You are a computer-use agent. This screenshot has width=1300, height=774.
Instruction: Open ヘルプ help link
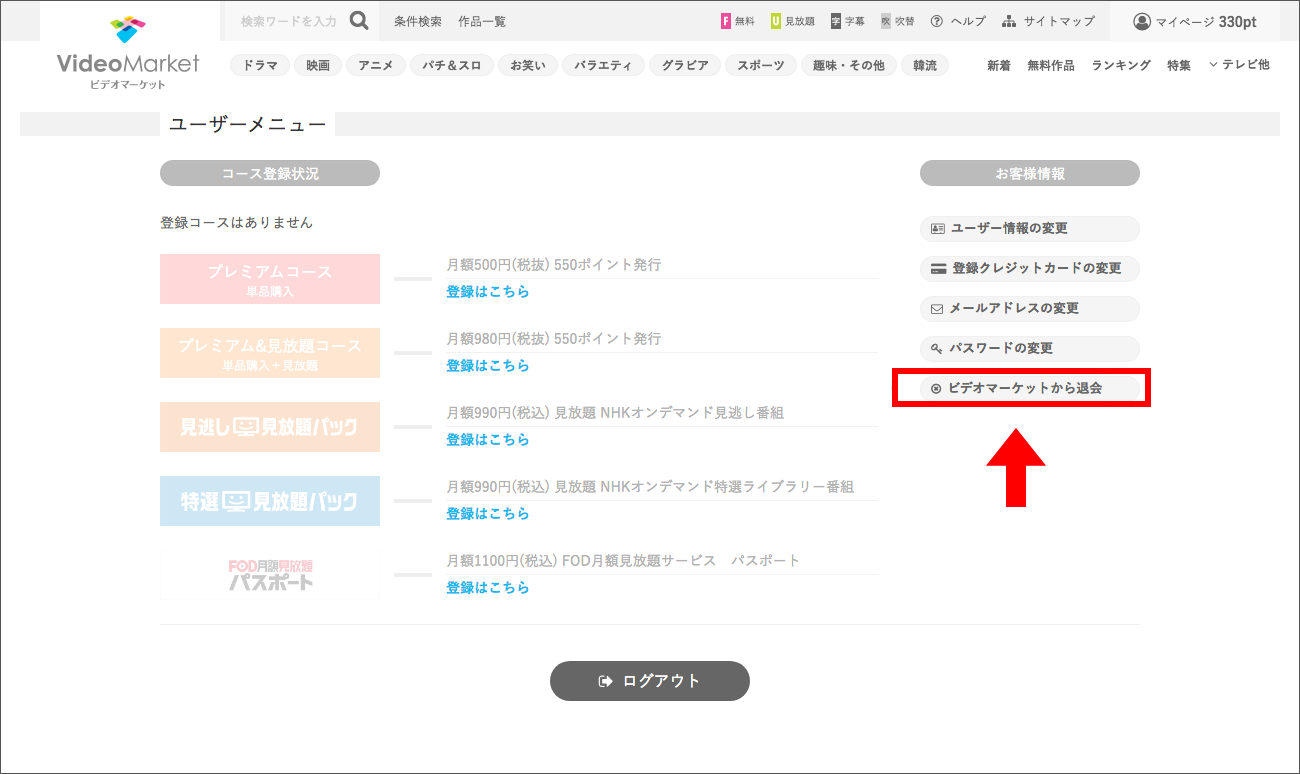[x=958, y=21]
